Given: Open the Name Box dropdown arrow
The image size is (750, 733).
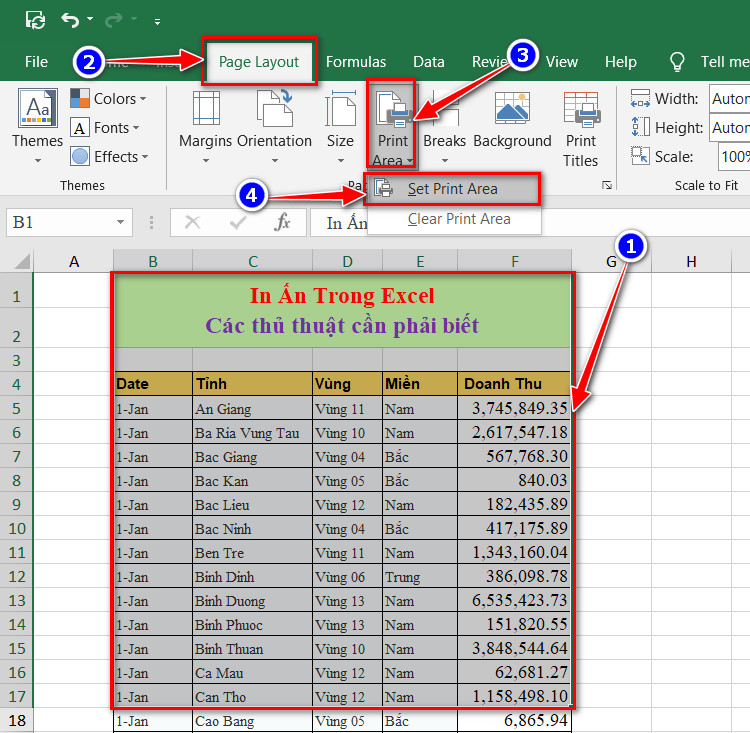Looking at the screenshot, I should pyautogui.click(x=121, y=222).
